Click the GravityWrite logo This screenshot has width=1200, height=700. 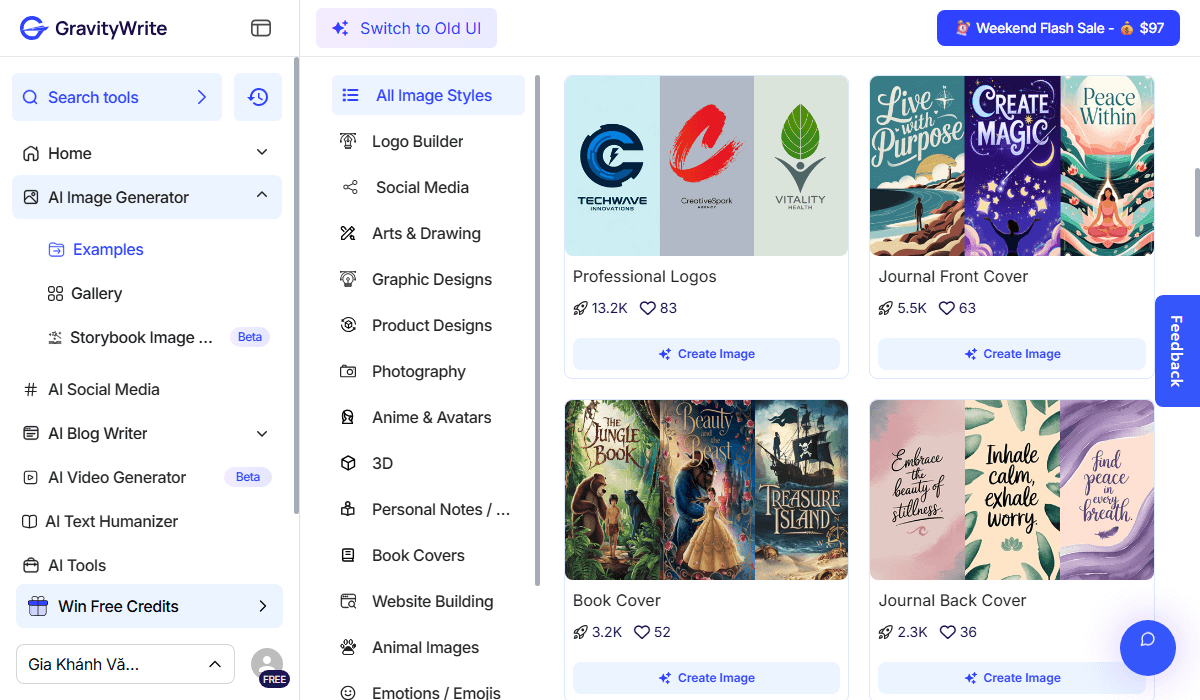94,28
